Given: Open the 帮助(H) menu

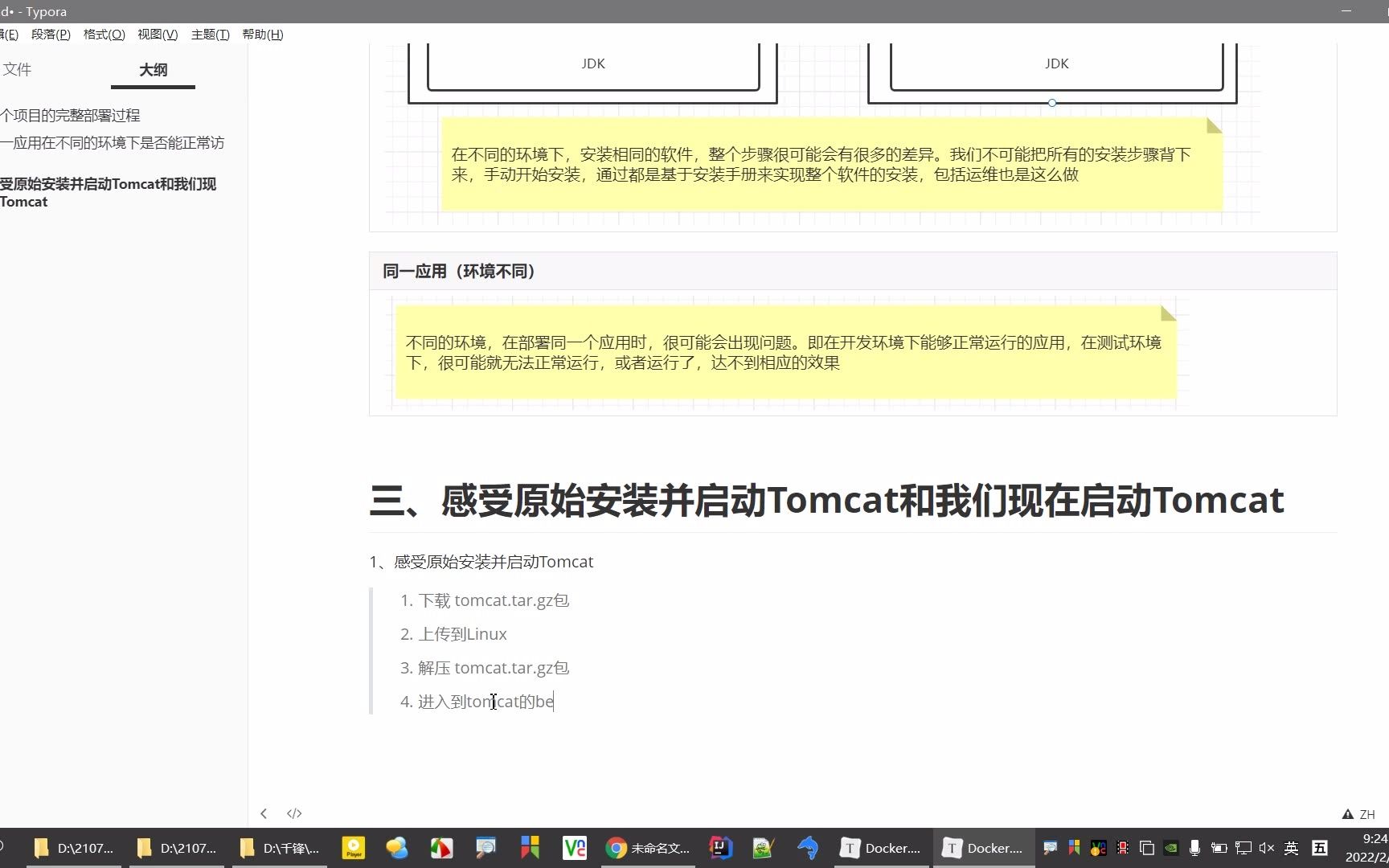Looking at the screenshot, I should click(x=263, y=35).
